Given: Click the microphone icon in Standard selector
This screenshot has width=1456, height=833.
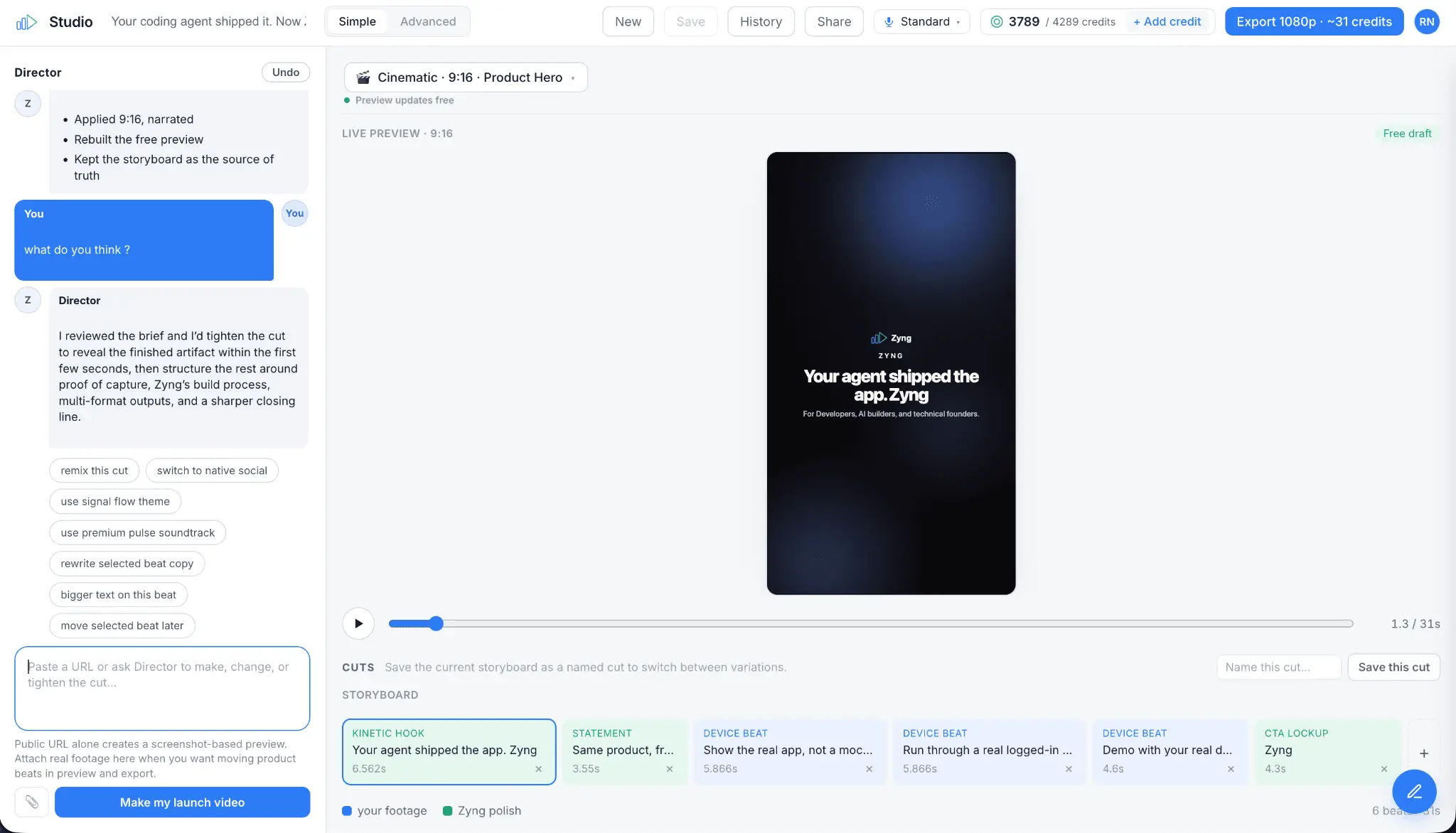Looking at the screenshot, I should tap(889, 22).
